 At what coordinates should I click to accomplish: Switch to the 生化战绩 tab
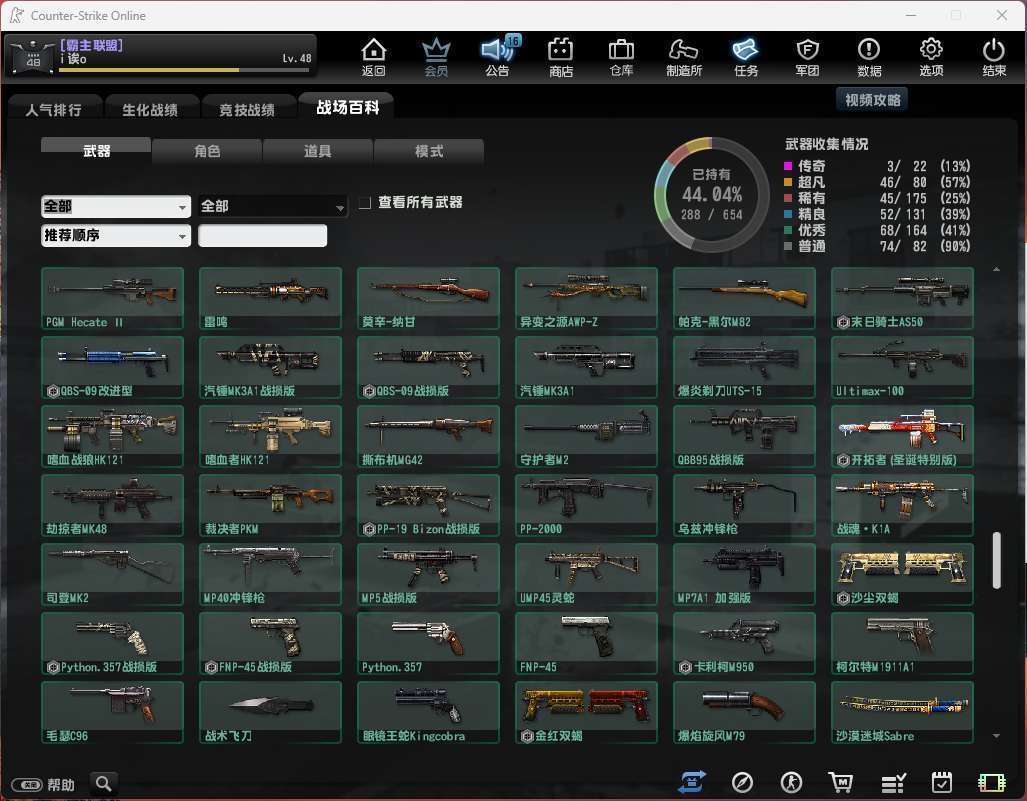151,110
